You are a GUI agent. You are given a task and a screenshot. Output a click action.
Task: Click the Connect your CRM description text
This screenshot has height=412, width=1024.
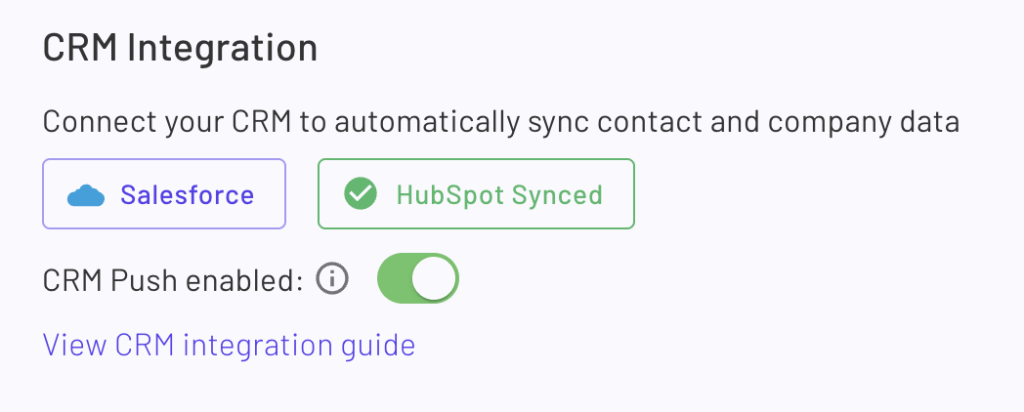point(501,123)
